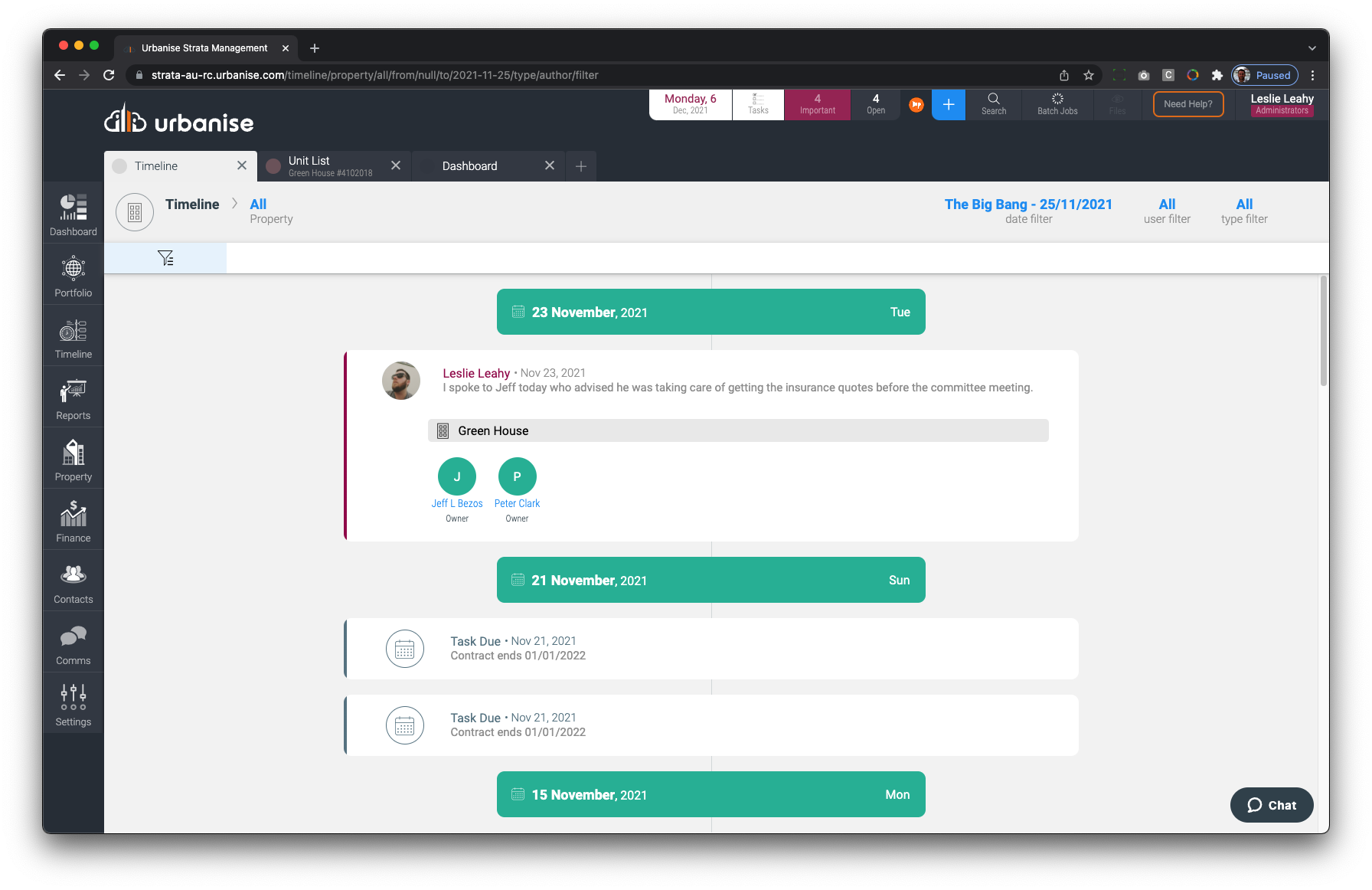
Task: Open the Batch Jobs toolbar item
Action: 1057,104
